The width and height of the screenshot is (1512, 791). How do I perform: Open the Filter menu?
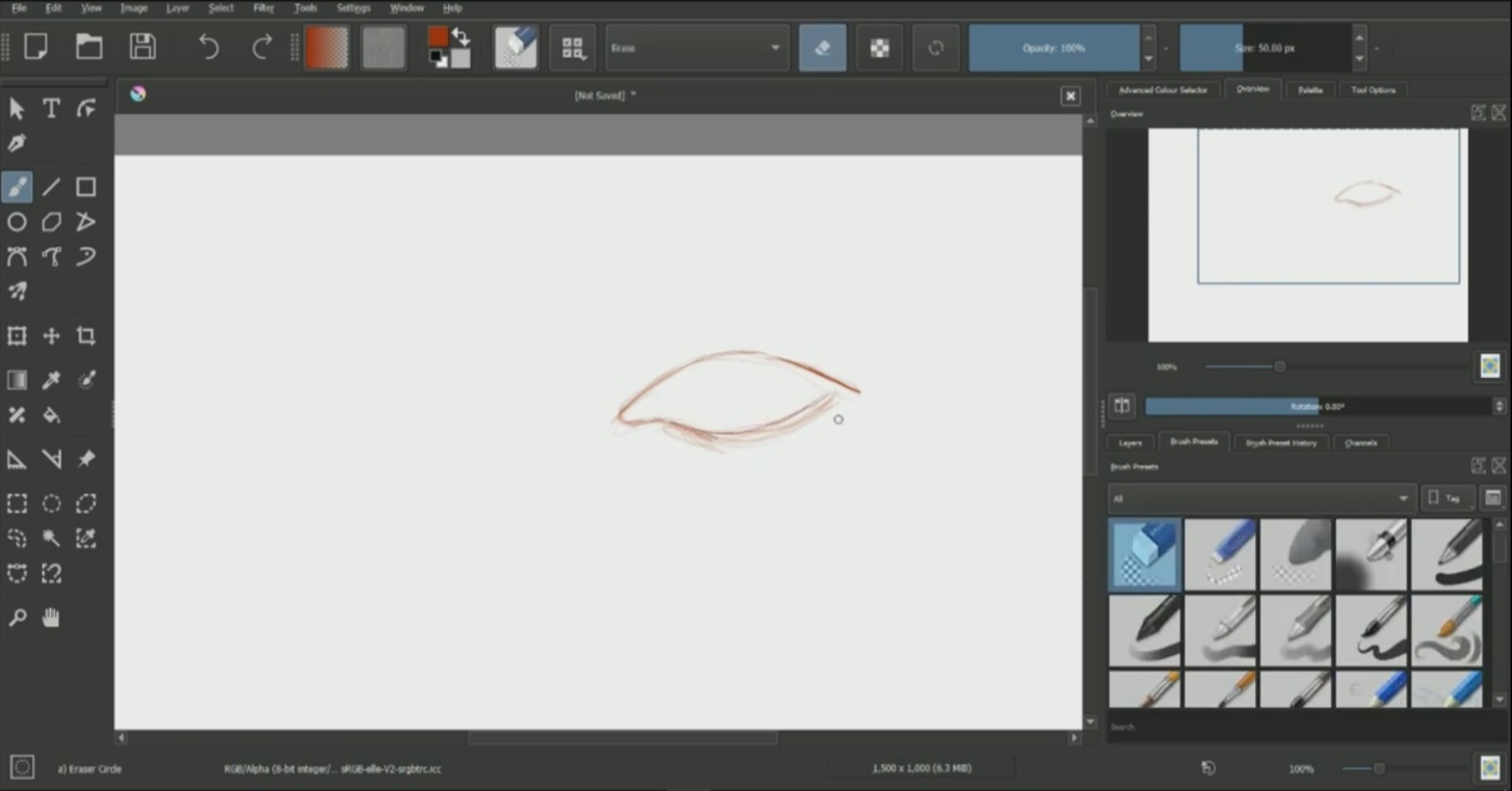pos(263,8)
